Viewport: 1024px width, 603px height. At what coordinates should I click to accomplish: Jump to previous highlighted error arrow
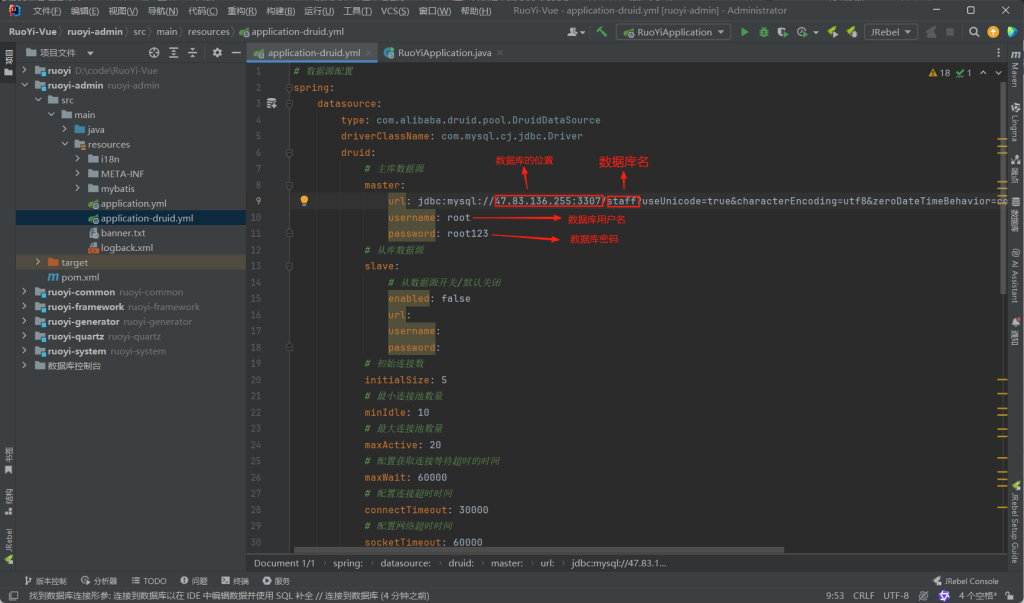pyautogui.click(x=983, y=73)
